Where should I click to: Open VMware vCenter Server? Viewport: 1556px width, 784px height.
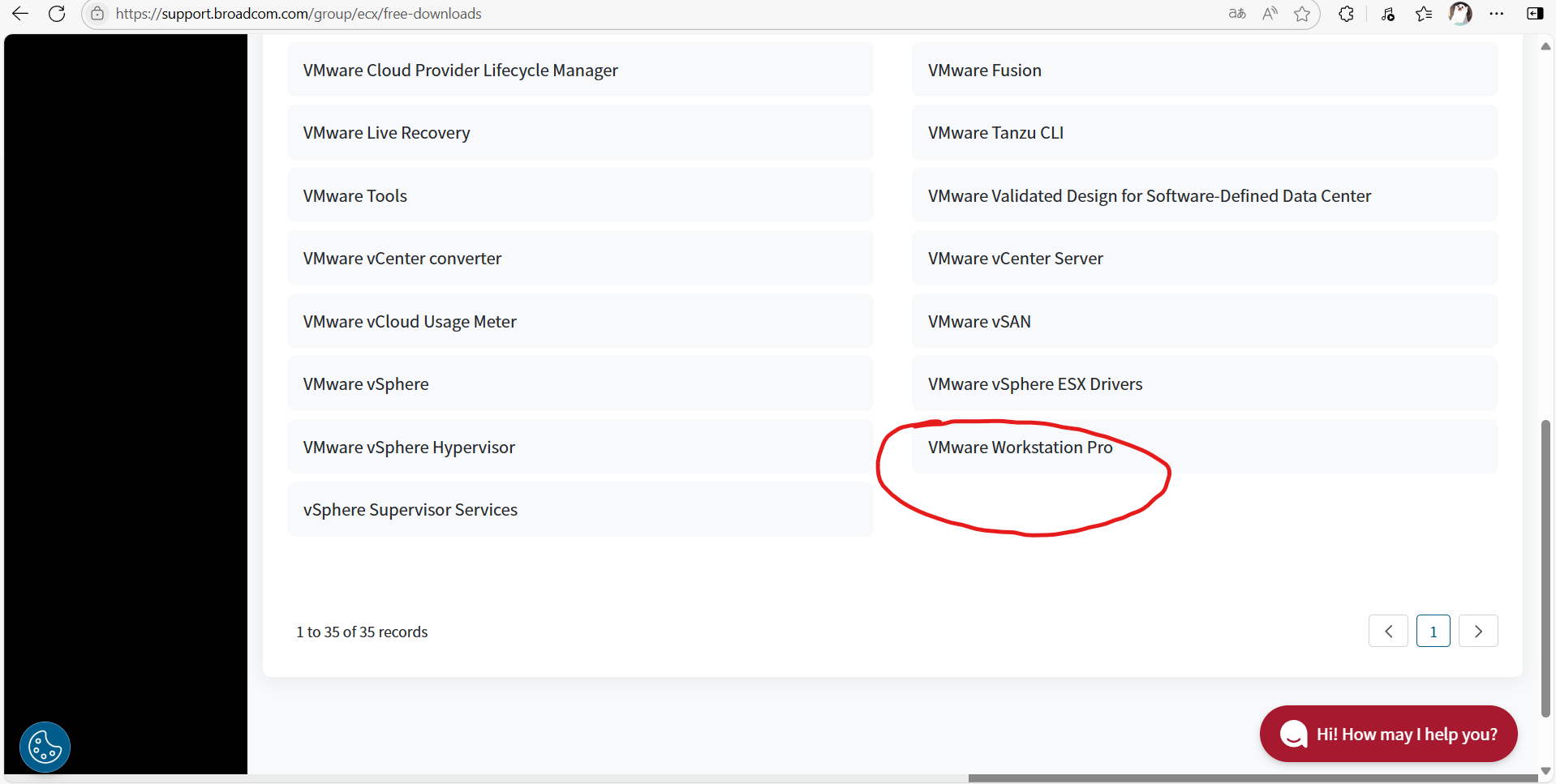[1205, 259]
